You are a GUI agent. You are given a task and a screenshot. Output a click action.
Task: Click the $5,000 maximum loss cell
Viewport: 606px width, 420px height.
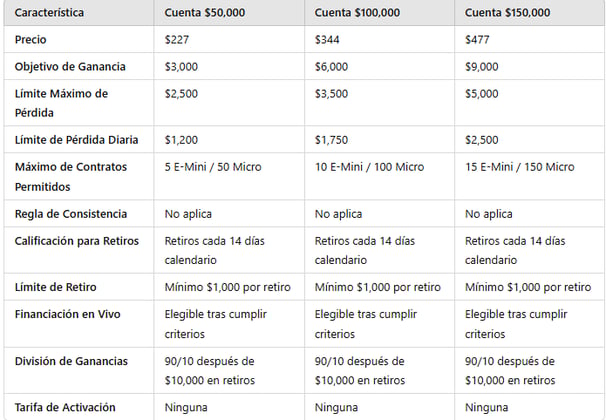click(x=482, y=94)
